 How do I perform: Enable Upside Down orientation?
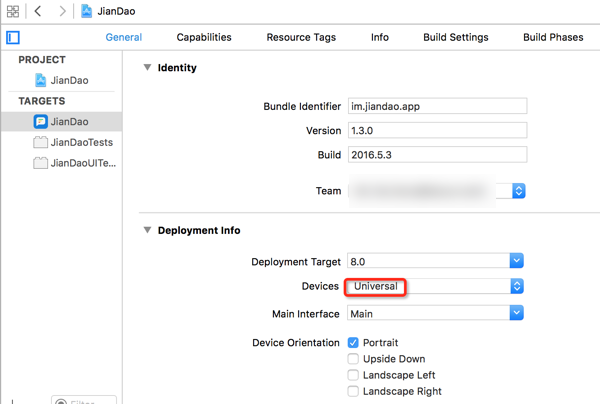353,359
